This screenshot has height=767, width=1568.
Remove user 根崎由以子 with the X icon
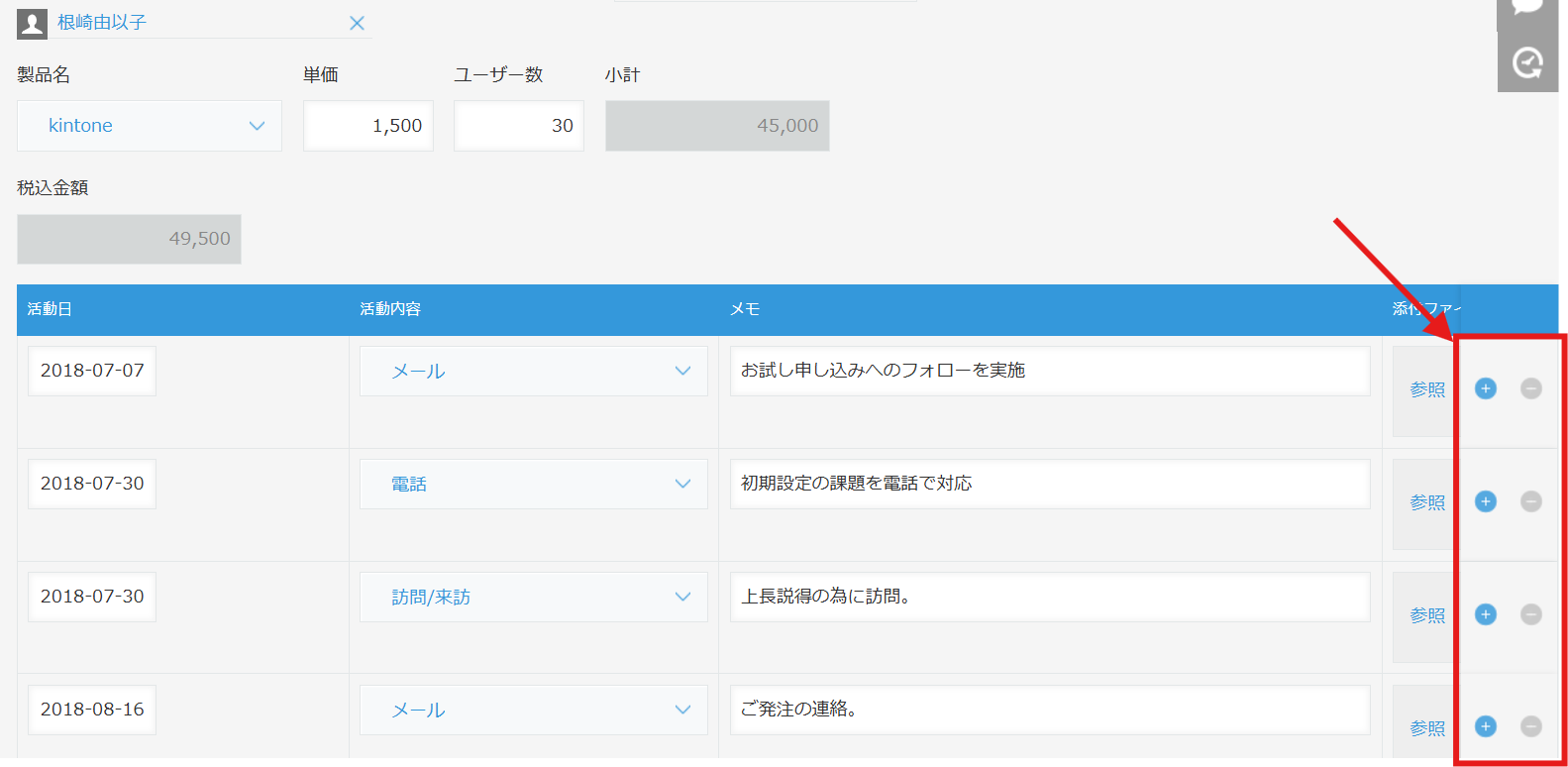pos(358,23)
